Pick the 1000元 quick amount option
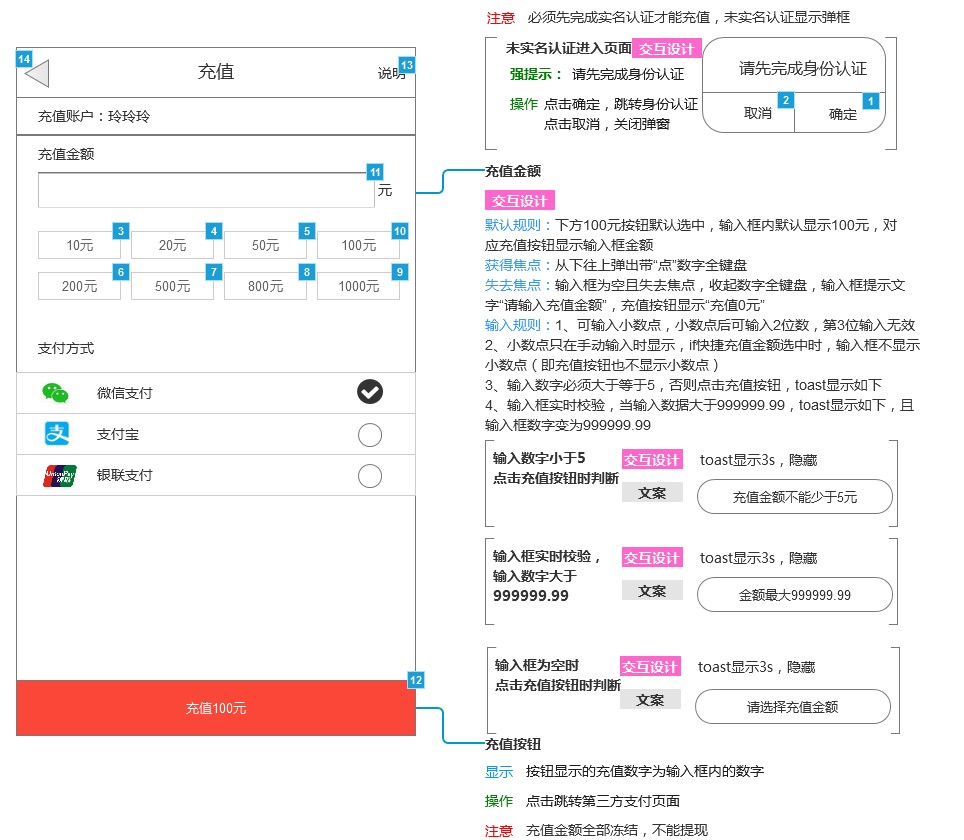This screenshot has height=840, width=964. coord(358,286)
